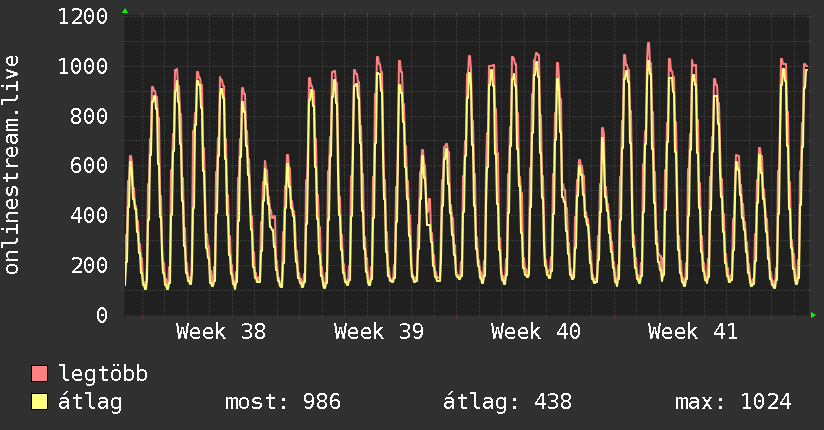Image resolution: width=824 pixels, height=430 pixels.
Task: Click the max: 1024 statistic
Action: 733,402
